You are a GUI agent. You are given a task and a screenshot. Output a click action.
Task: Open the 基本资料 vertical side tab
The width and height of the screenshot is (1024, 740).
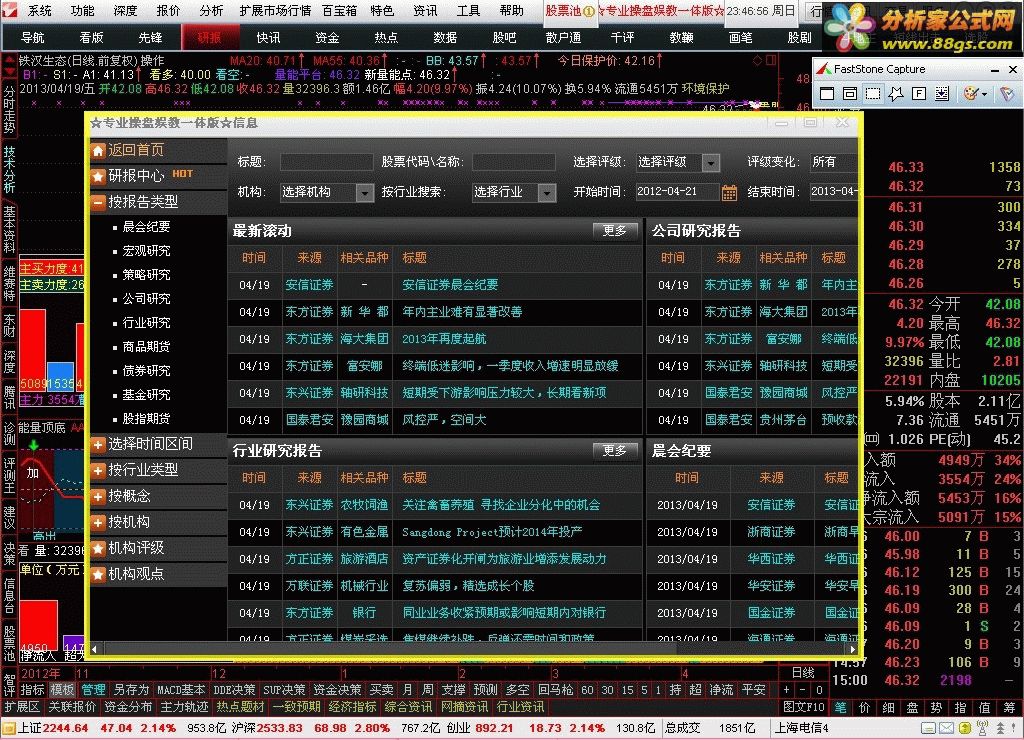click(9, 229)
